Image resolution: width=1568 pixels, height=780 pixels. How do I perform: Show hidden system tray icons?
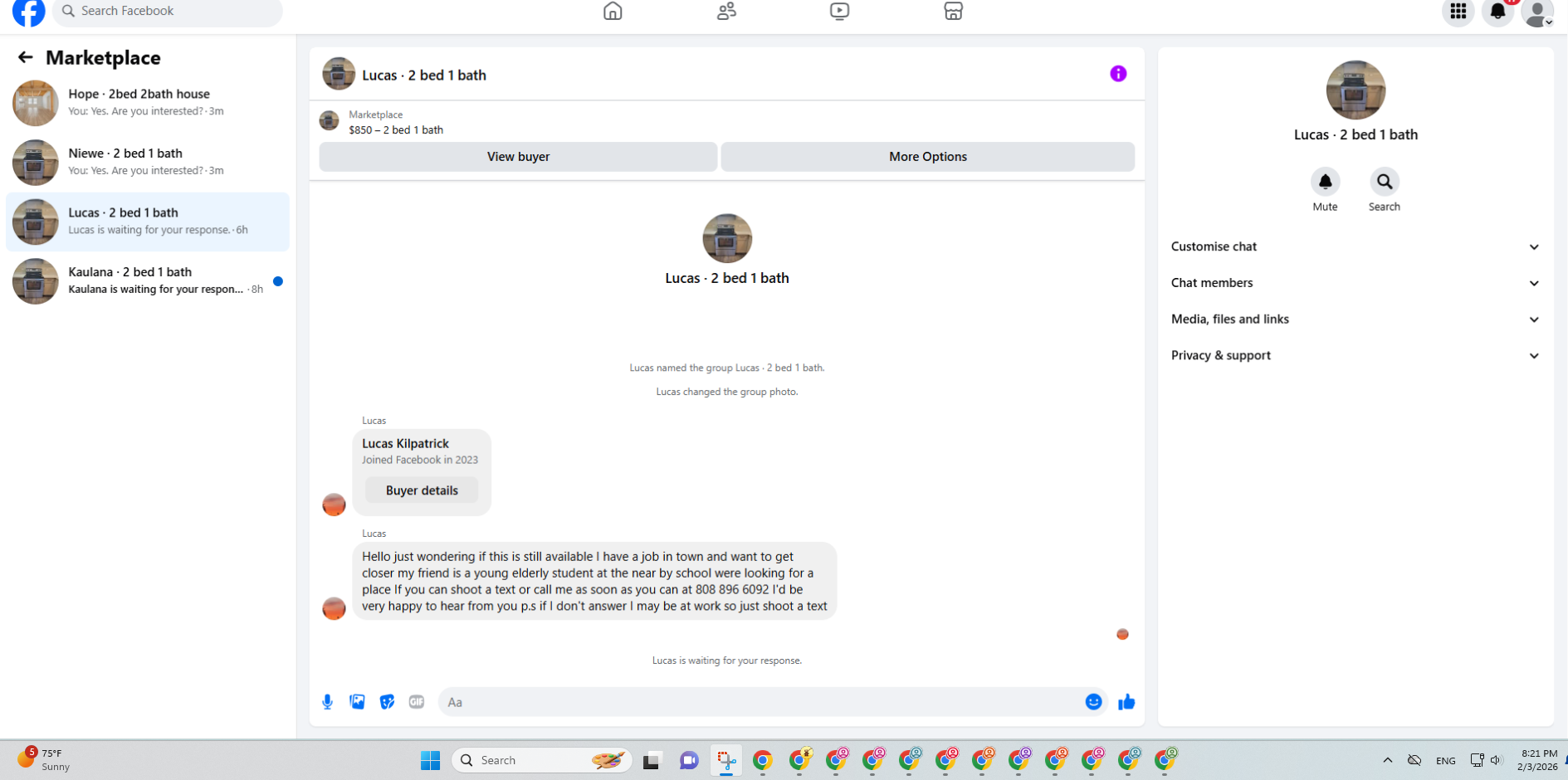pyautogui.click(x=1387, y=760)
